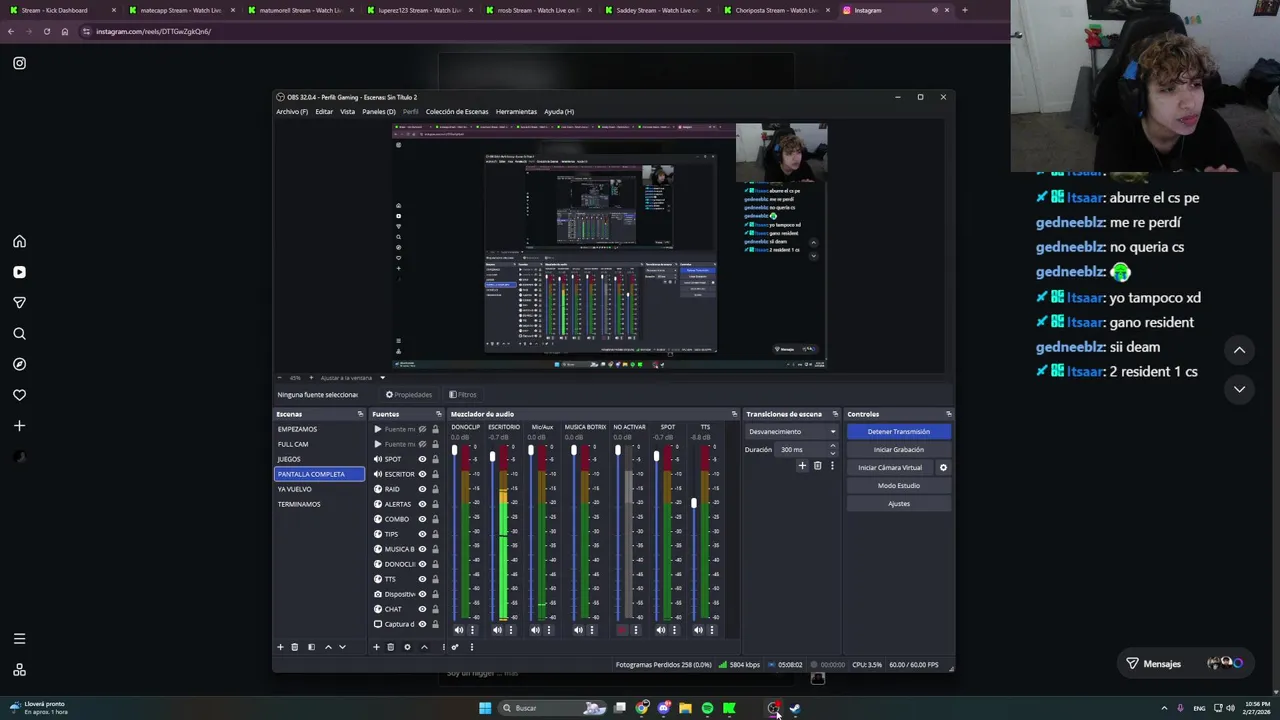
Task: Pop out the Mezclador de audio dock
Action: 734,414
